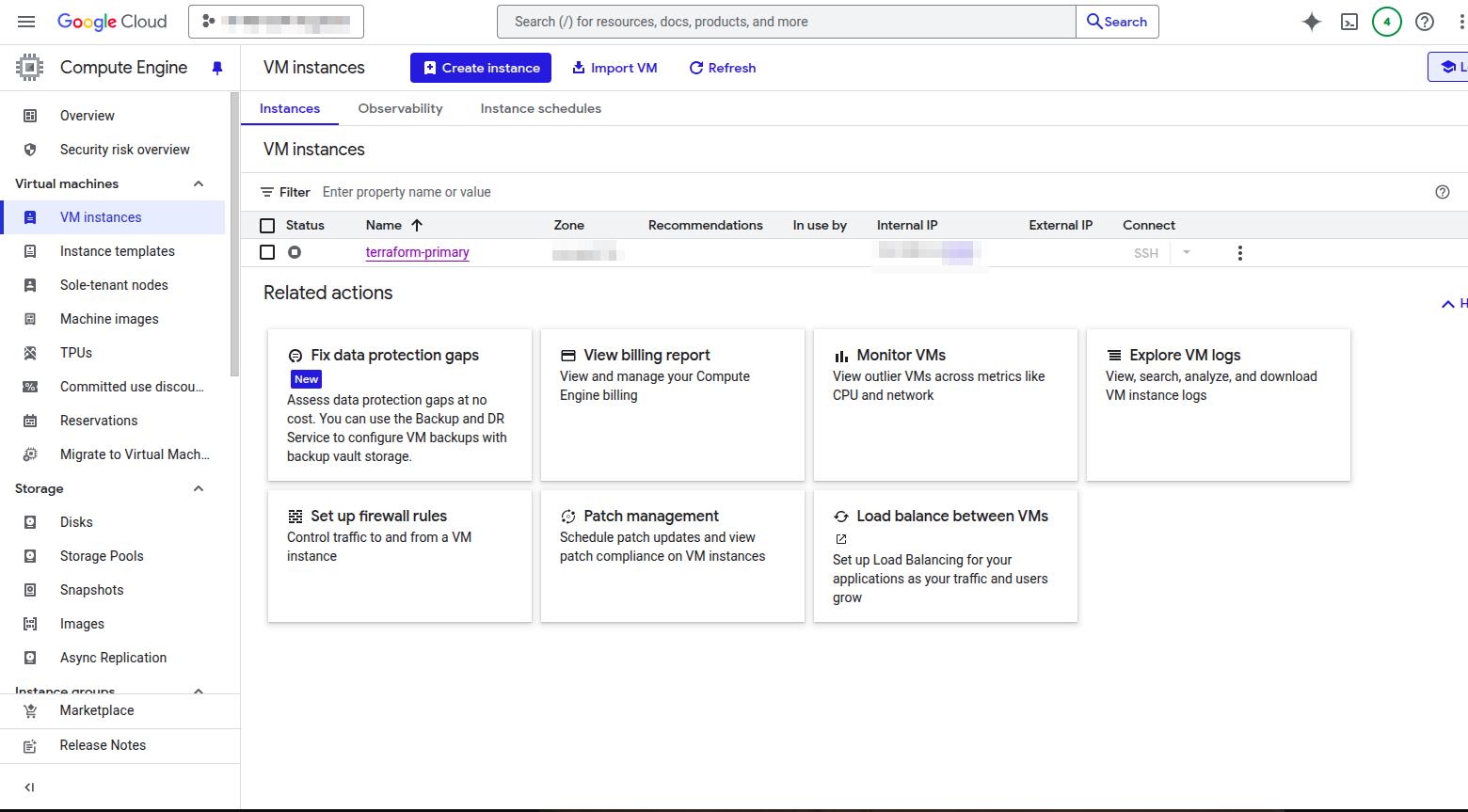Switch to Instance schedules tab
Image resolution: width=1468 pixels, height=812 pixels.
(540, 108)
